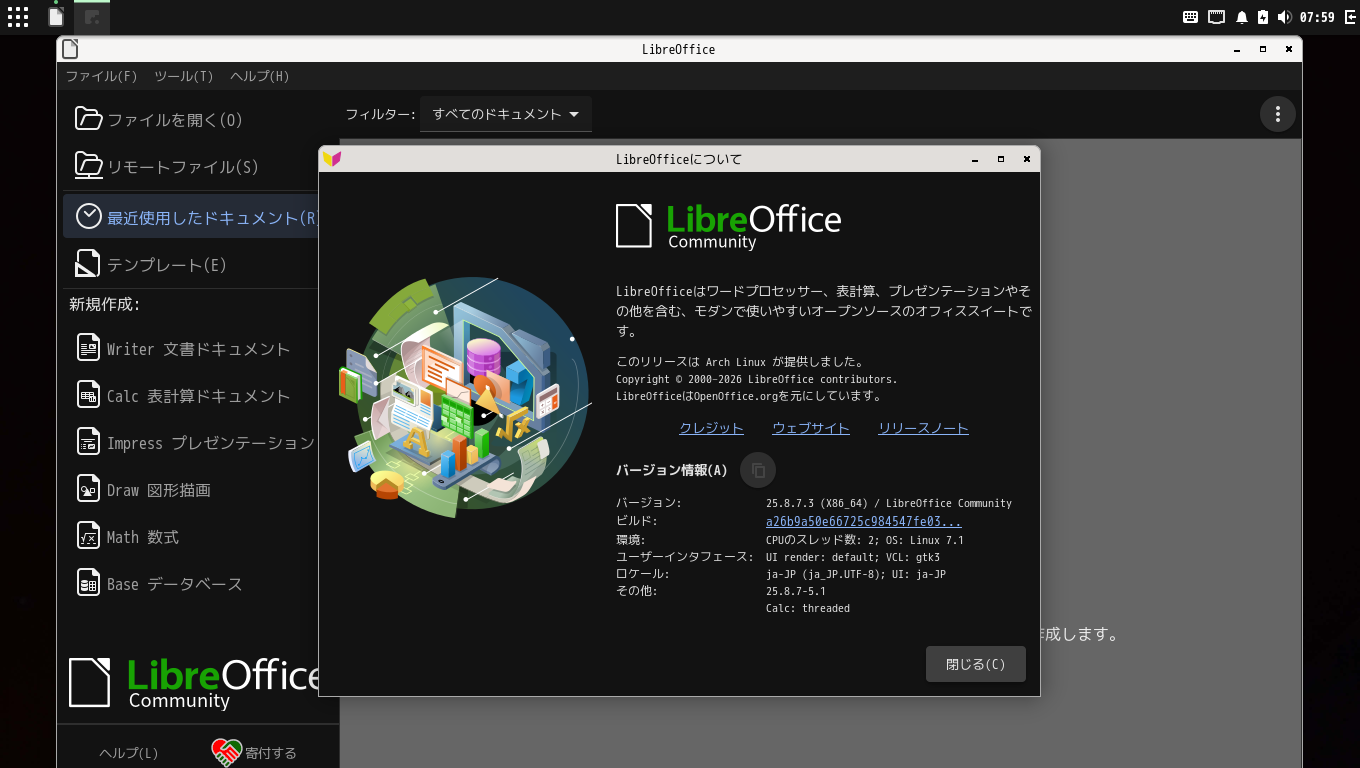Screen dimensions: 1360x768
Task: Click the Writer document icon
Action: pyautogui.click(x=89, y=348)
